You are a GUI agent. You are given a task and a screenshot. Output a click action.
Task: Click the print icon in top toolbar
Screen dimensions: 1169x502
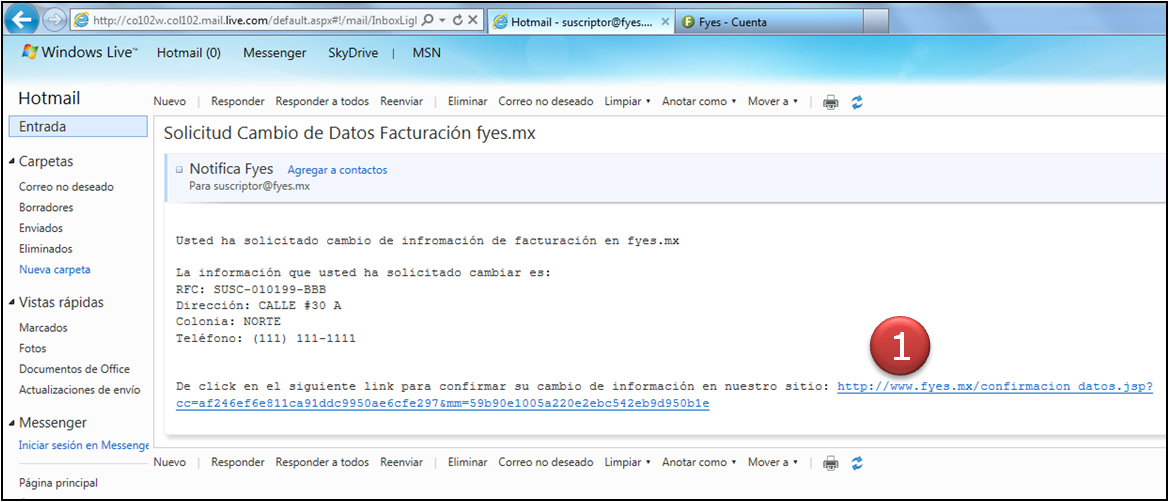[830, 102]
